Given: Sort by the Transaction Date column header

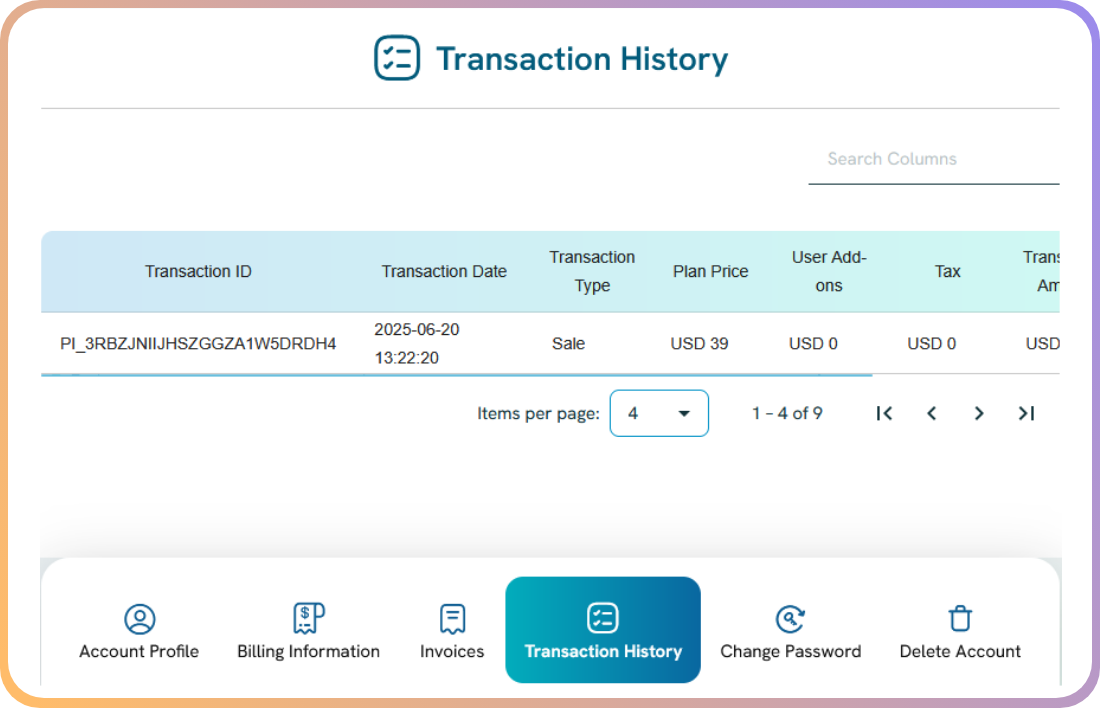Looking at the screenshot, I should pos(444,272).
